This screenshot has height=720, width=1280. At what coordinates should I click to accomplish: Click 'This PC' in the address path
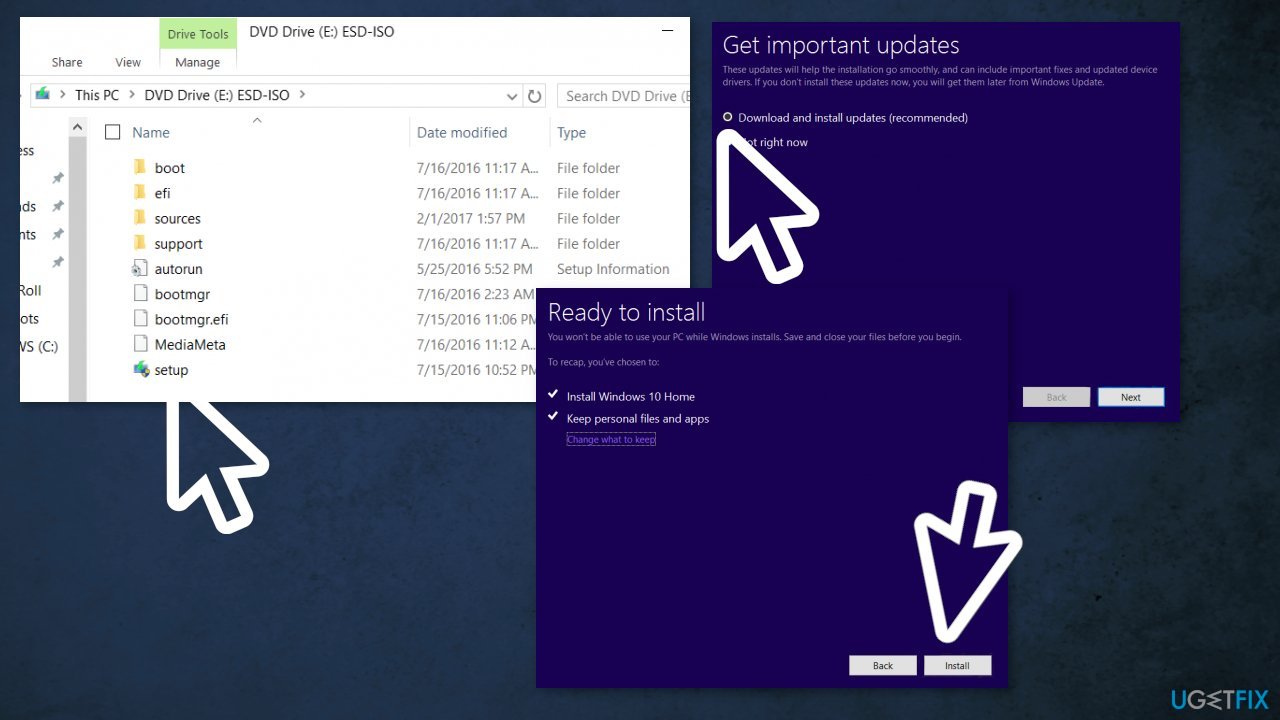[97, 95]
